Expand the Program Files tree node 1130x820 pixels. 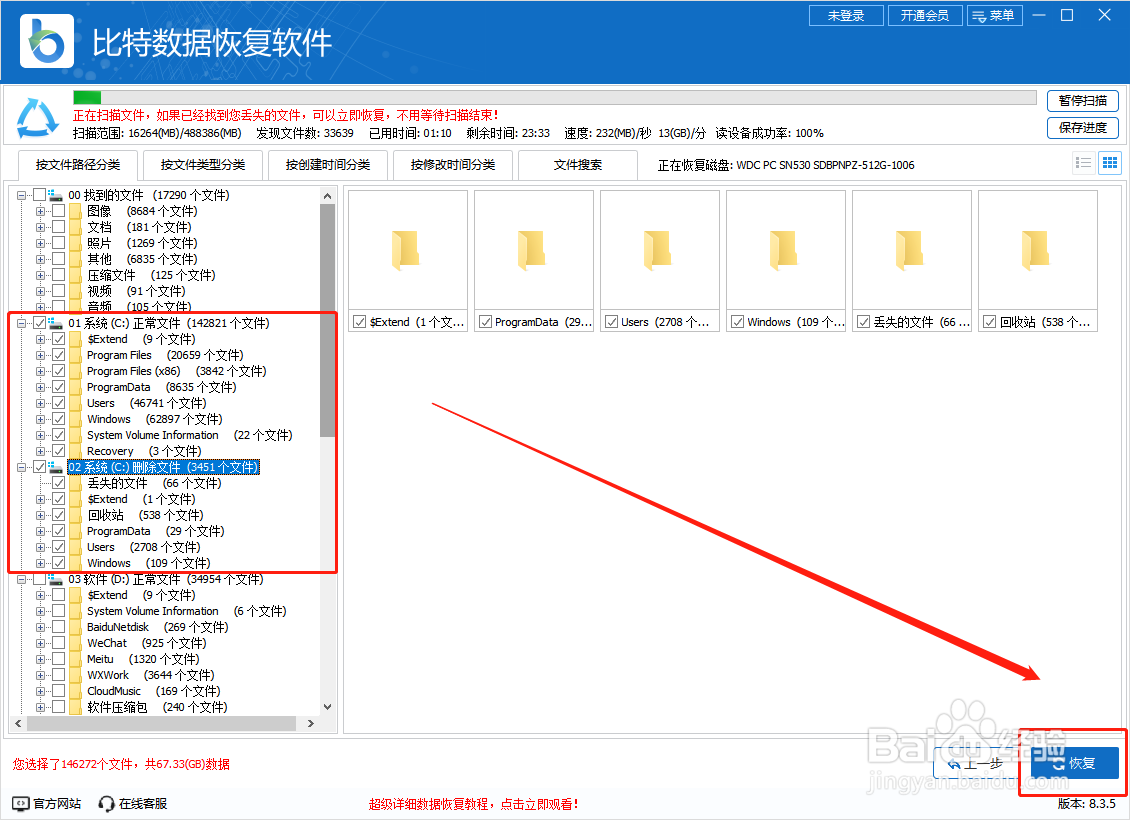[x=41, y=355]
